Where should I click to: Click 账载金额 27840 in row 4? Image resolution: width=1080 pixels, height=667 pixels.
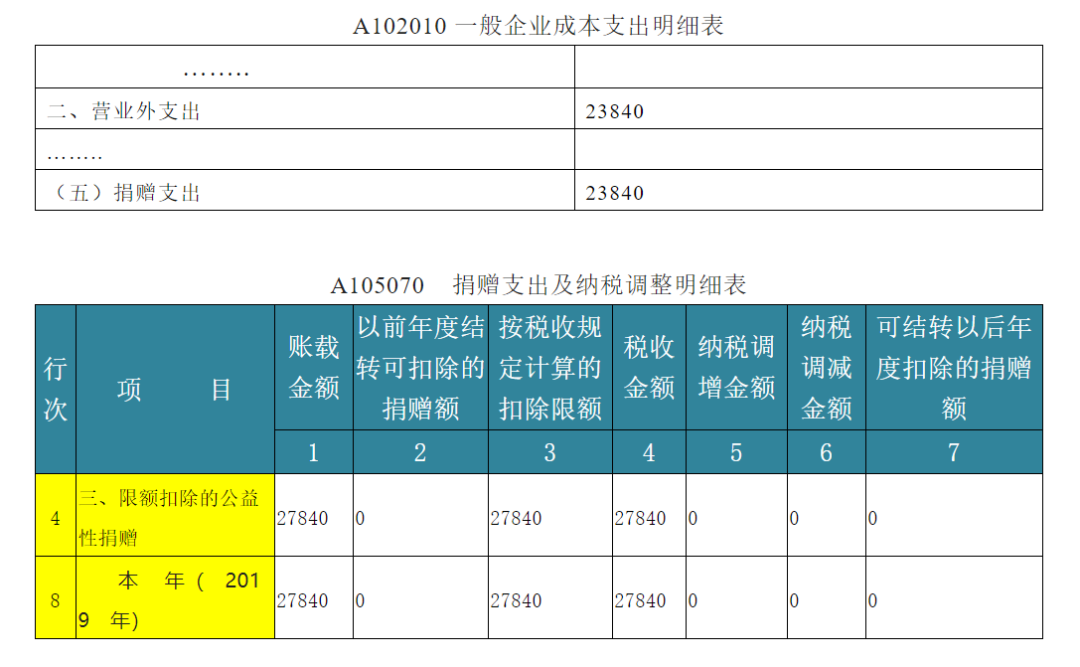click(302, 518)
